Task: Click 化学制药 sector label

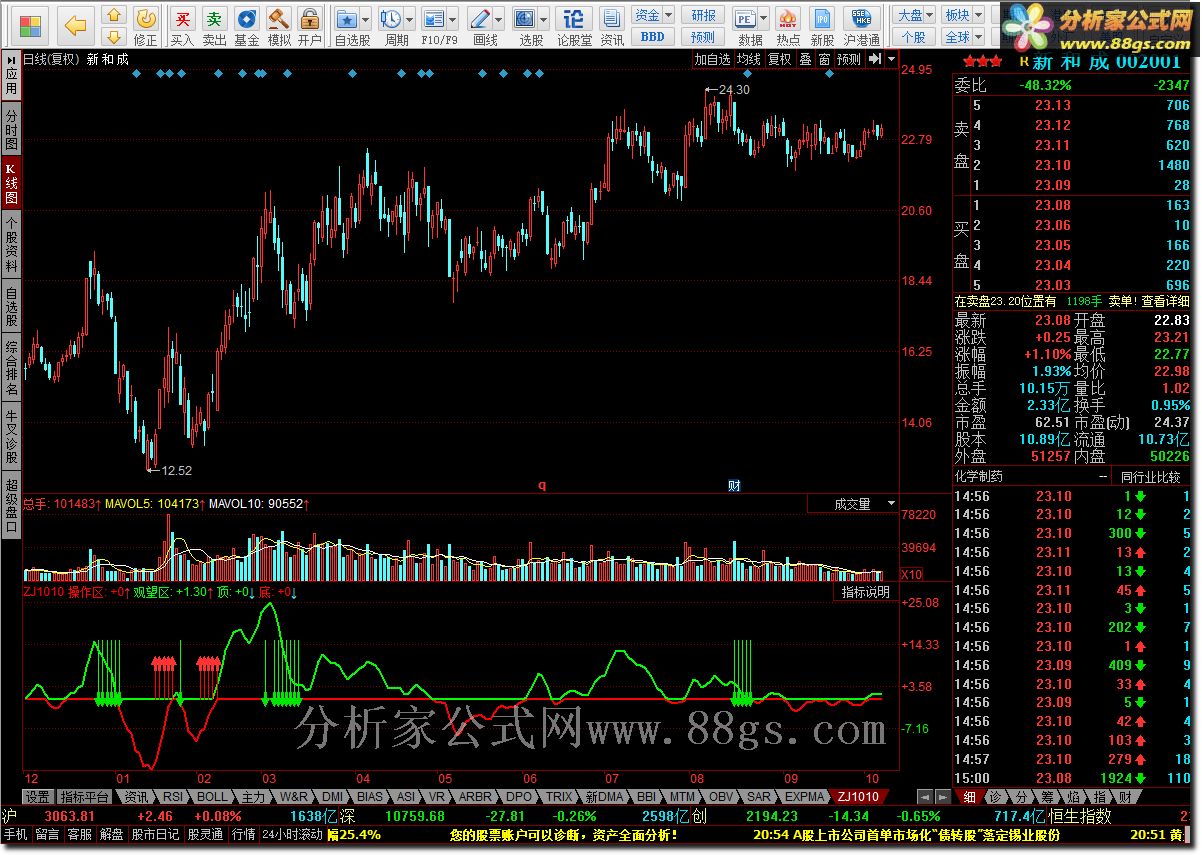Action: (981, 477)
